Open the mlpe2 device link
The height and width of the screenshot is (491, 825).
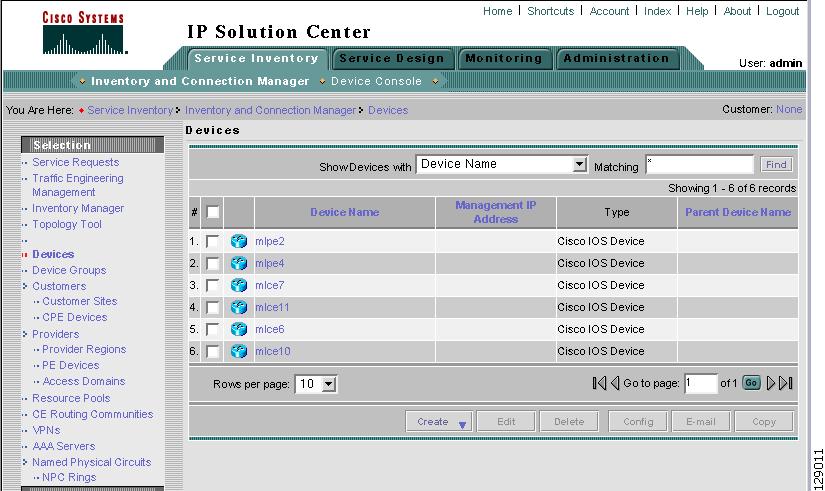[x=270, y=242]
